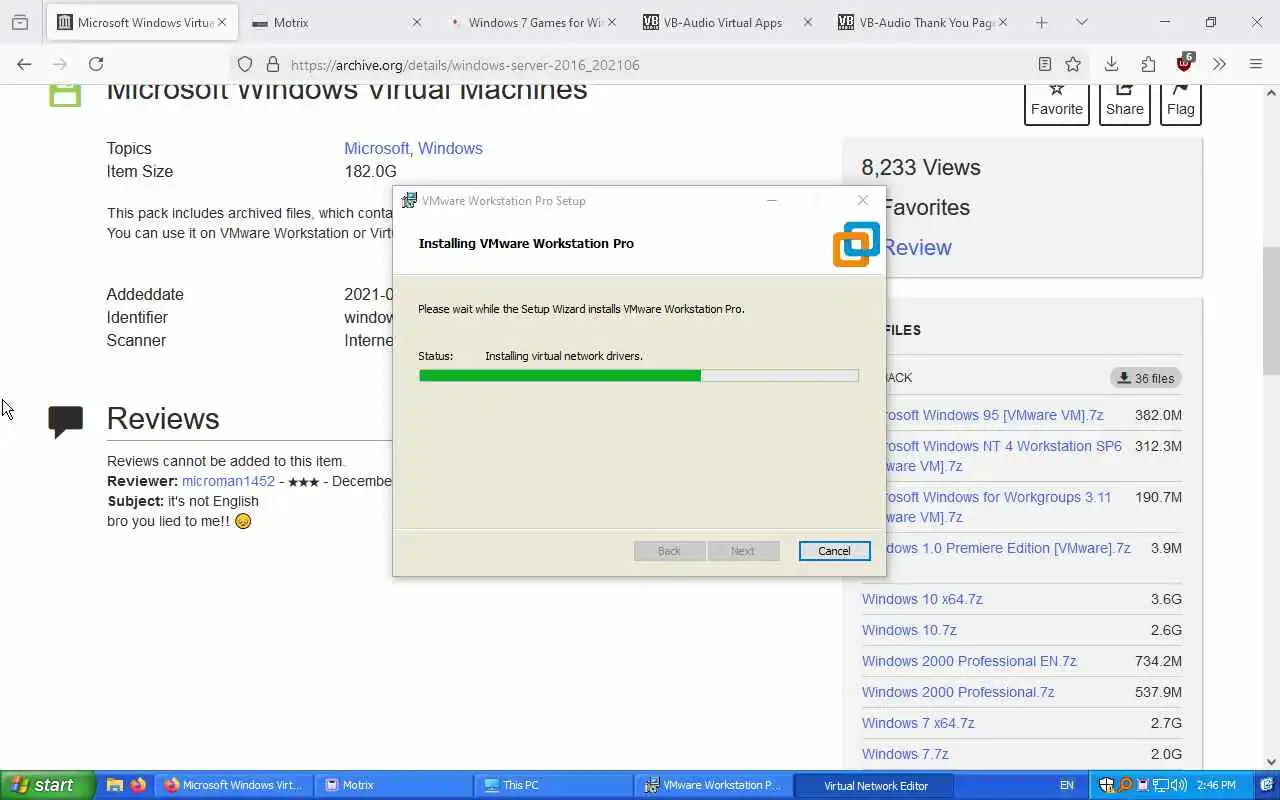Open the Microsoft topic link

(x=376, y=148)
